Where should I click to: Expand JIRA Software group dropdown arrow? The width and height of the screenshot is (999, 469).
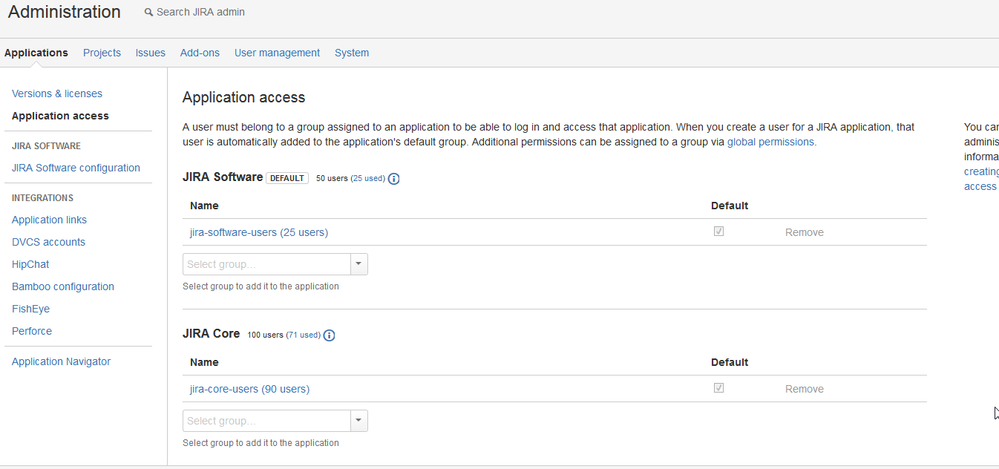(359, 264)
